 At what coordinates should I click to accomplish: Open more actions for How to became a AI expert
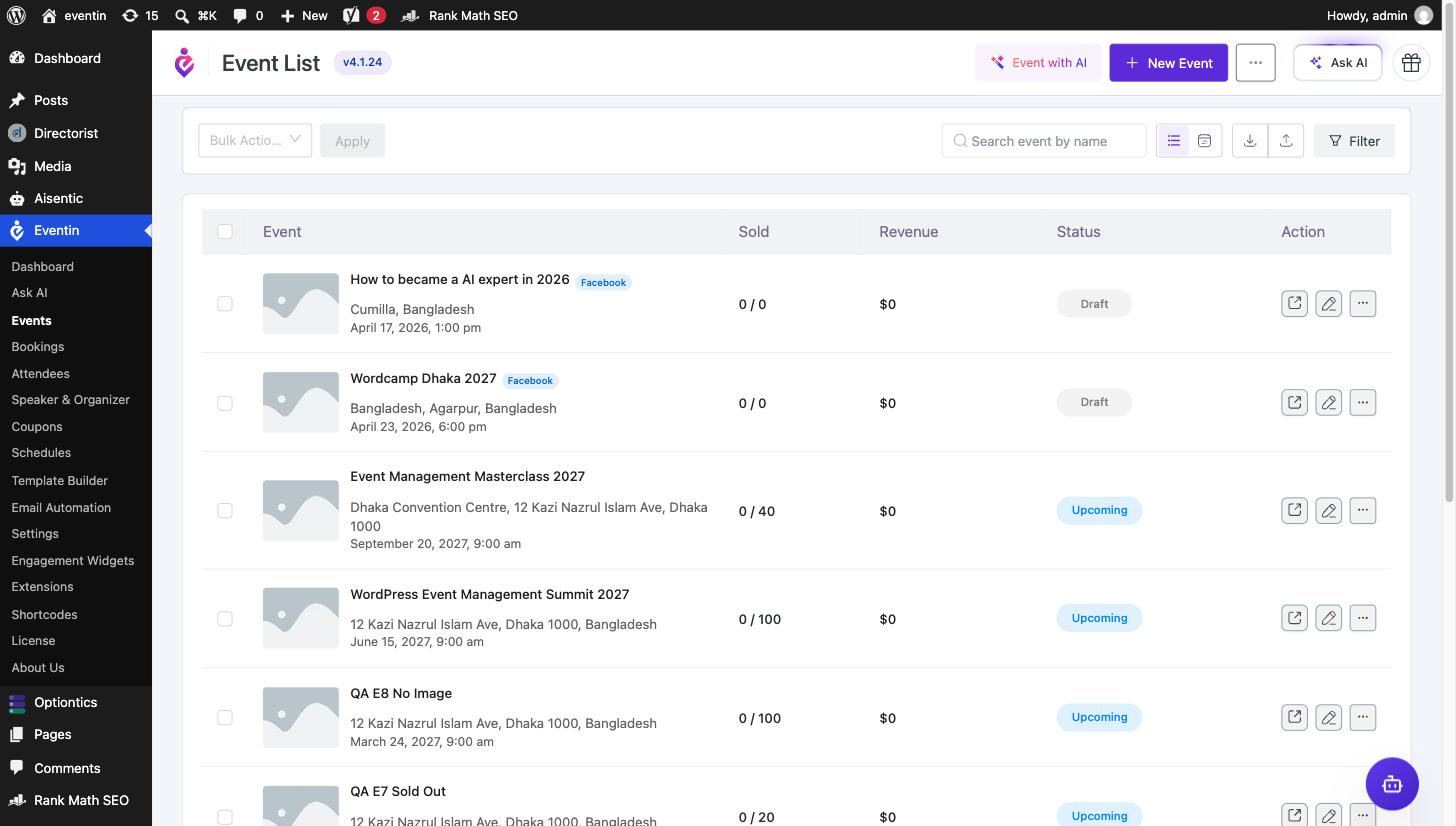tap(1363, 303)
